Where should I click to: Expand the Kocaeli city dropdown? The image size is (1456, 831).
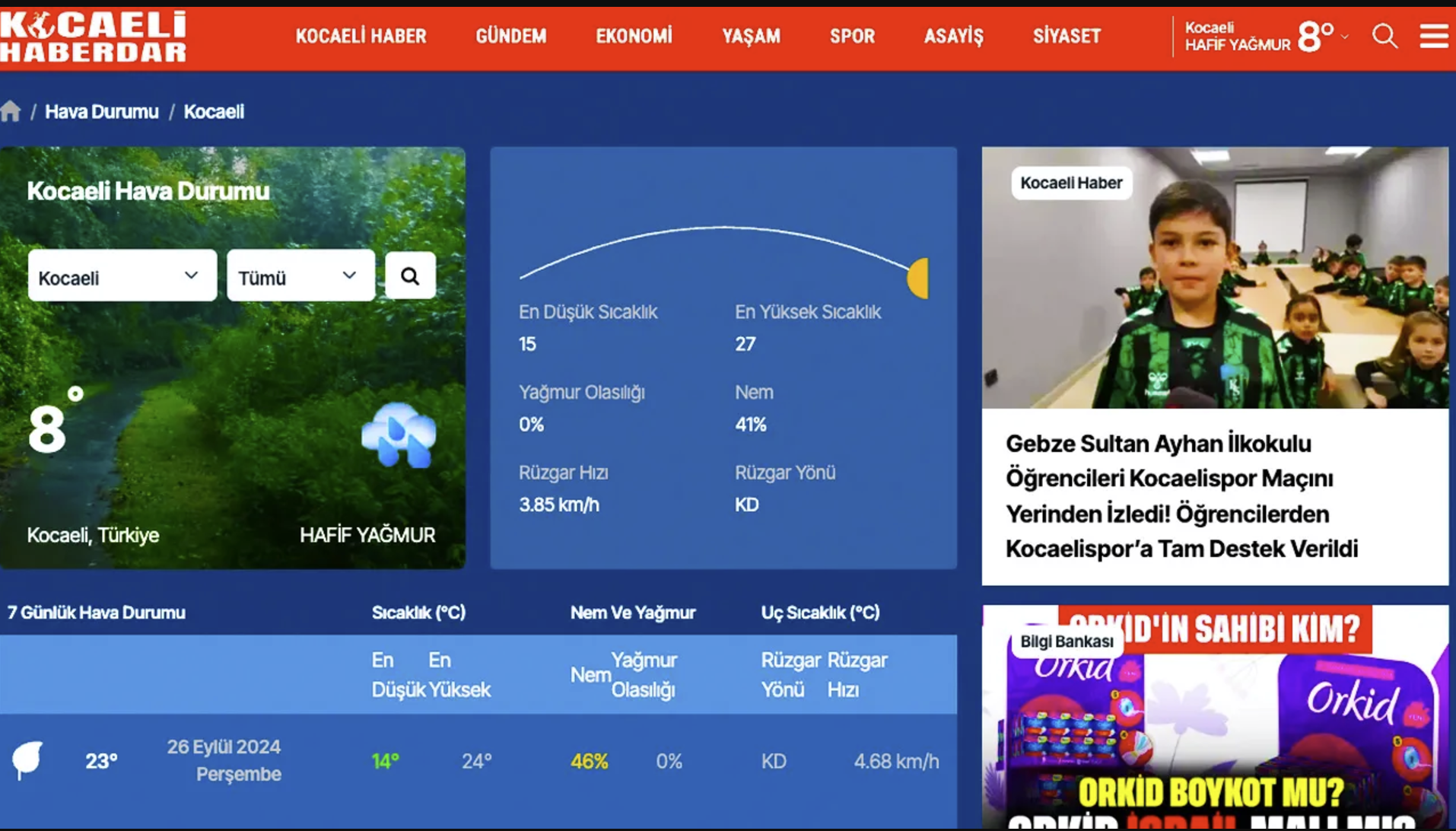click(122, 276)
